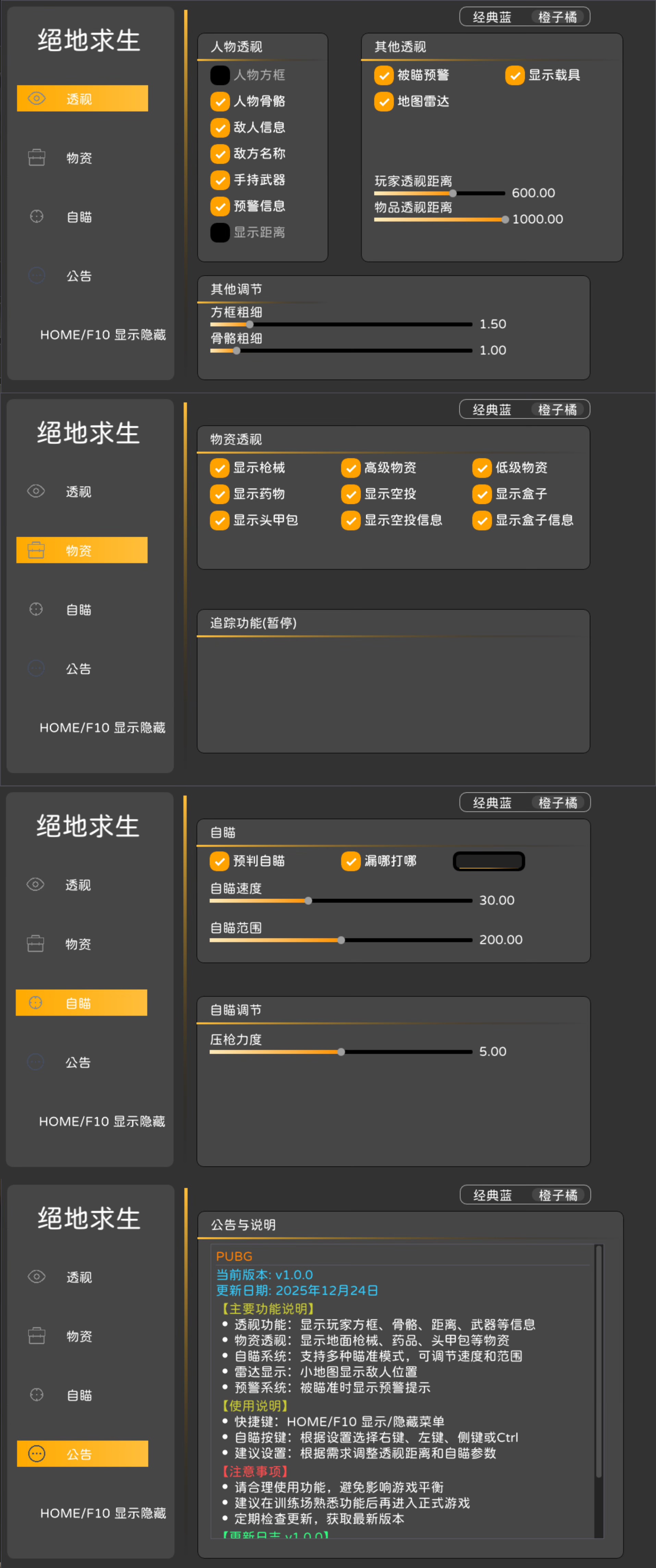Enable the unchecked 人物方框 checkbox
Viewport: 656px width, 1568px height.
[220, 75]
